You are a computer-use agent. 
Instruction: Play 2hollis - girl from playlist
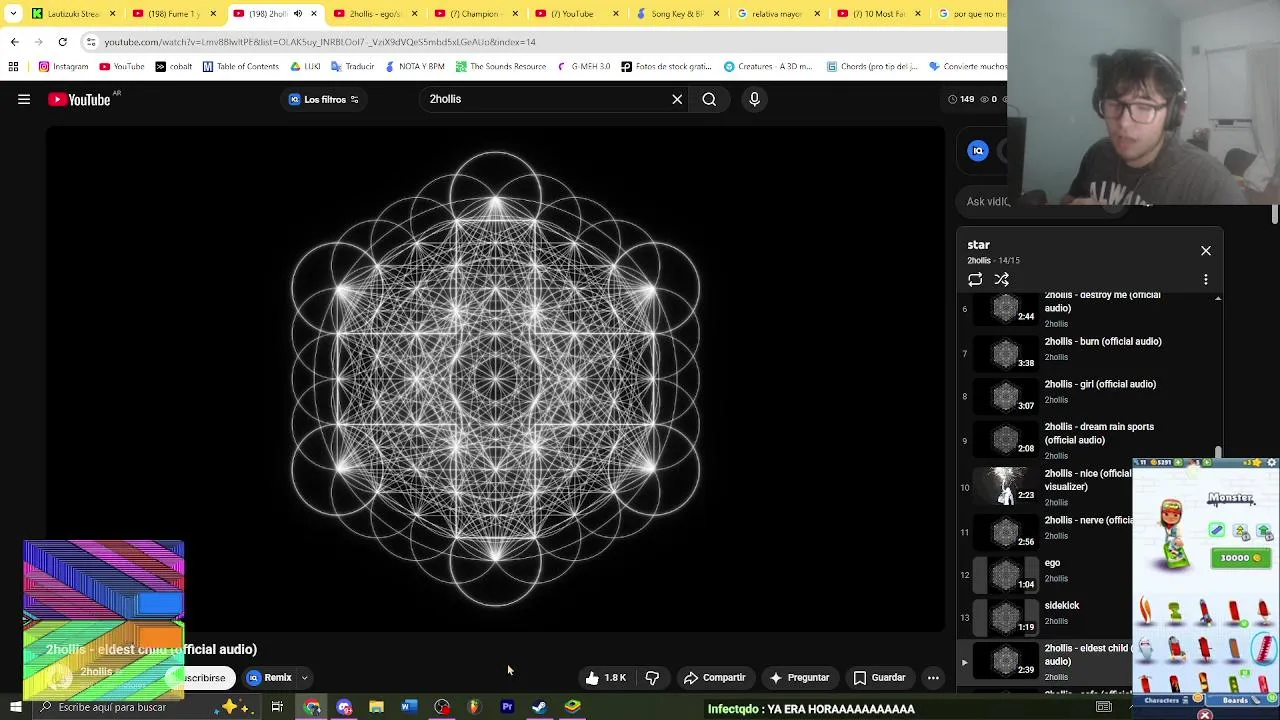point(1088,395)
